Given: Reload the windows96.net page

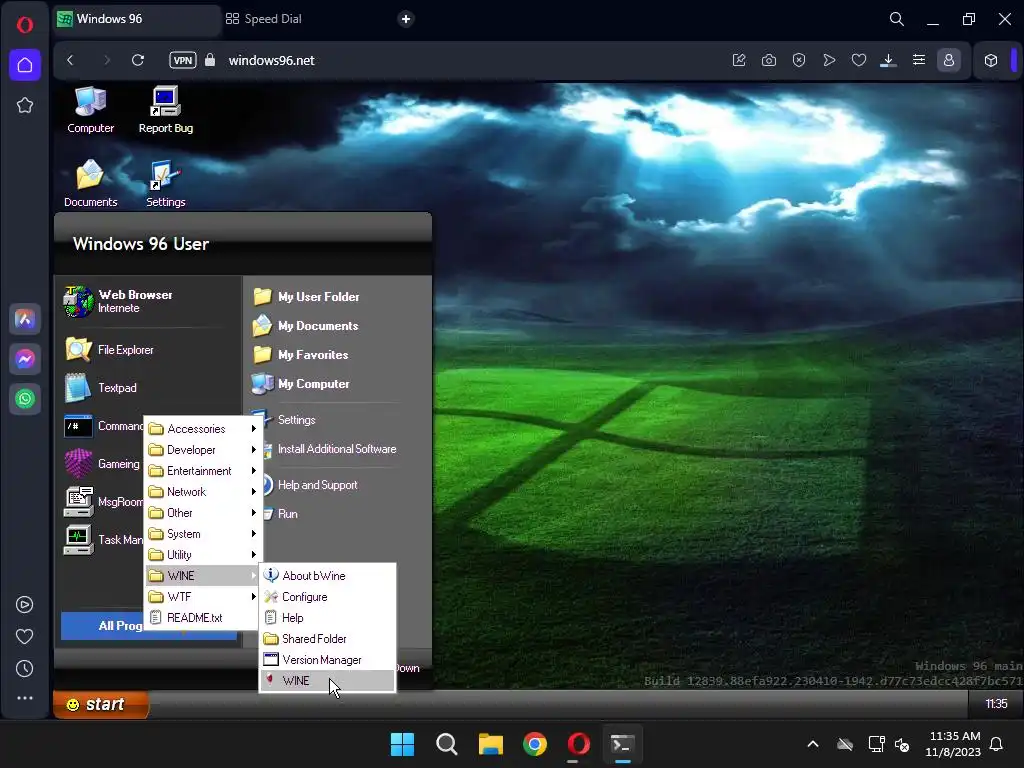Looking at the screenshot, I should click(138, 60).
